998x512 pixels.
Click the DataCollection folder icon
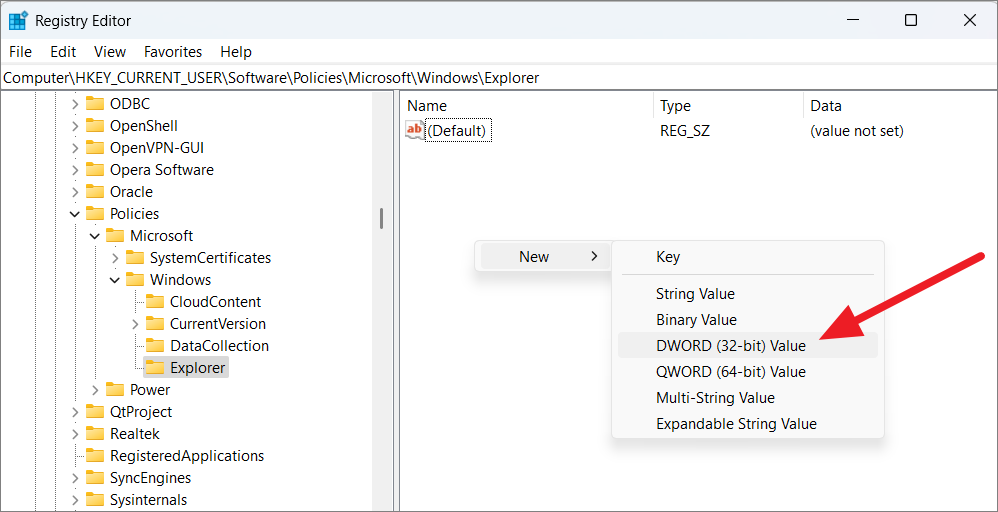point(155,346)
